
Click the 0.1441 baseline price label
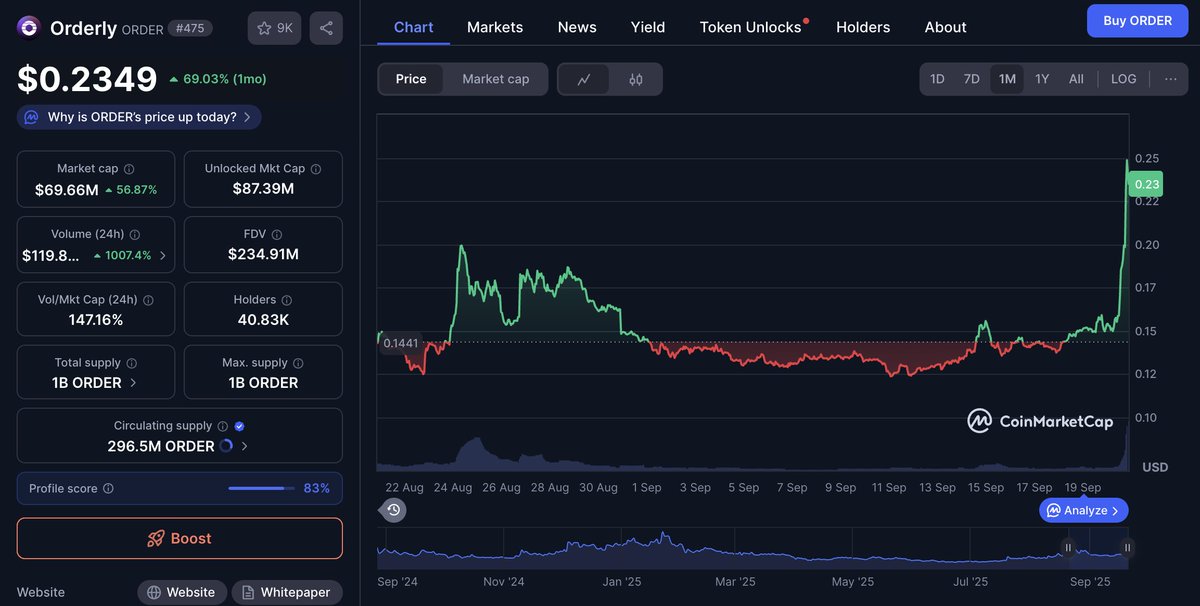[x=401, y=343]
